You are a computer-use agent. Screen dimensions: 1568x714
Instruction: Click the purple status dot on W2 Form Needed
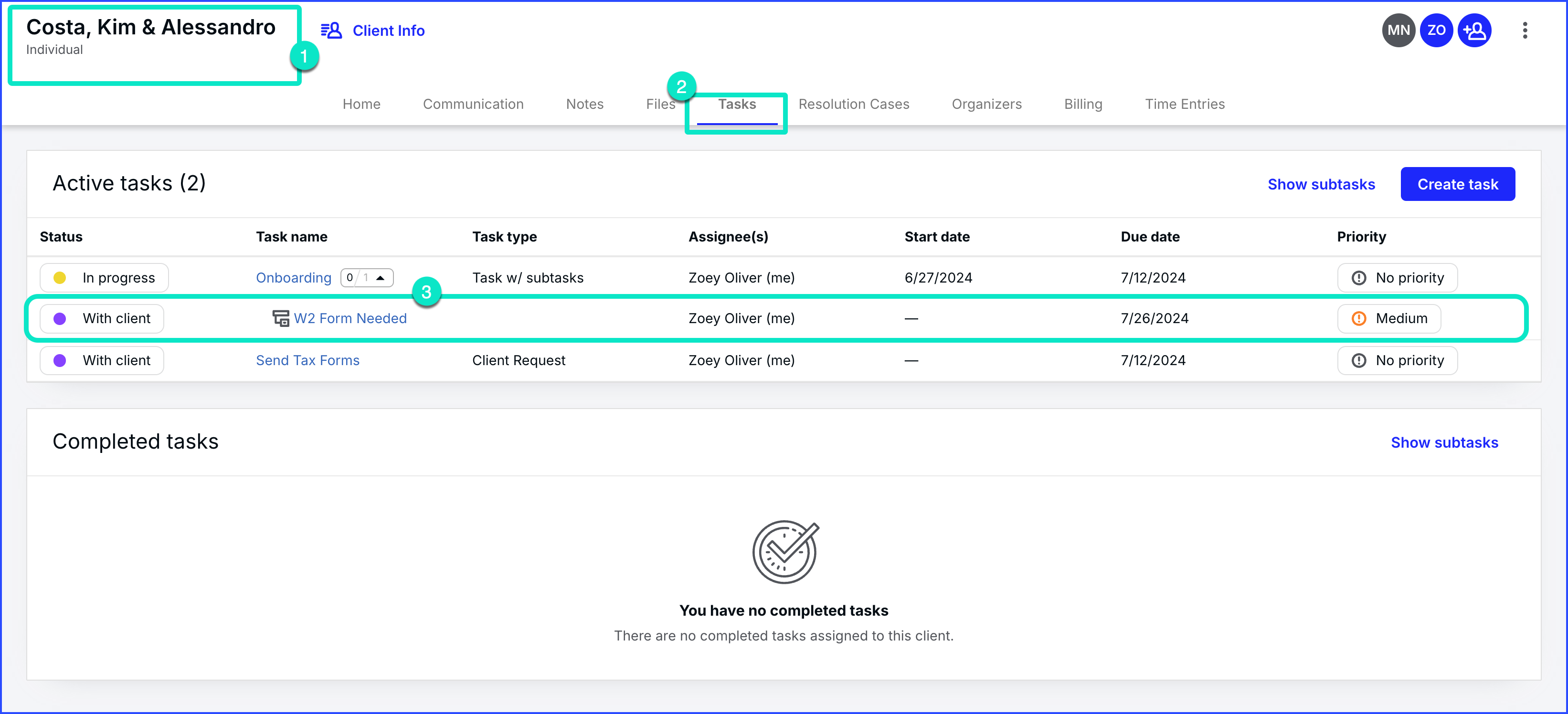pyautogui.click(x=60, y=318)
